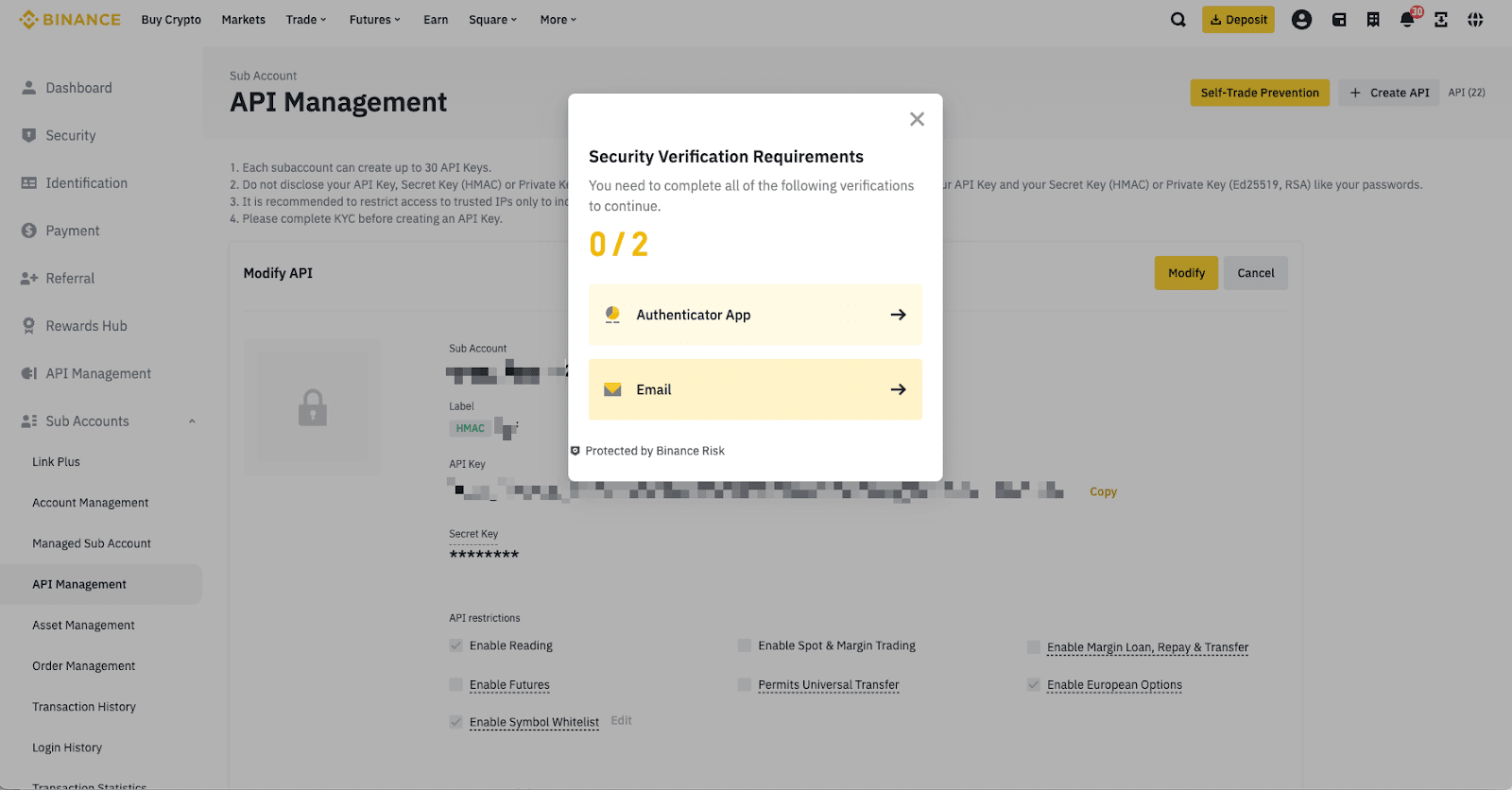Choose Authenticator App verification option

tap(755, 315)
